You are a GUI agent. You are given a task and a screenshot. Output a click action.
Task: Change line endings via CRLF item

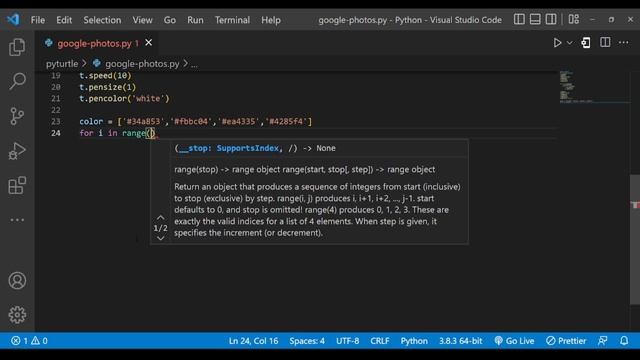380,341
